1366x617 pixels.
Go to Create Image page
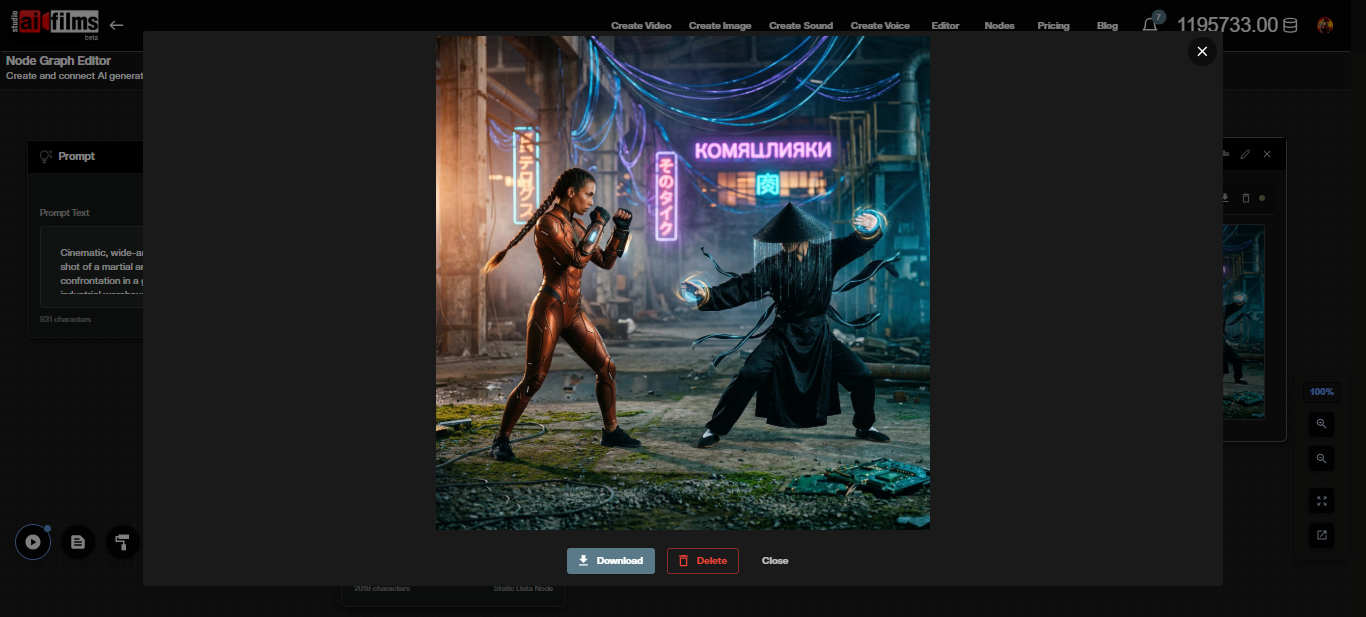pyautogui.click(x=719, y=26)
